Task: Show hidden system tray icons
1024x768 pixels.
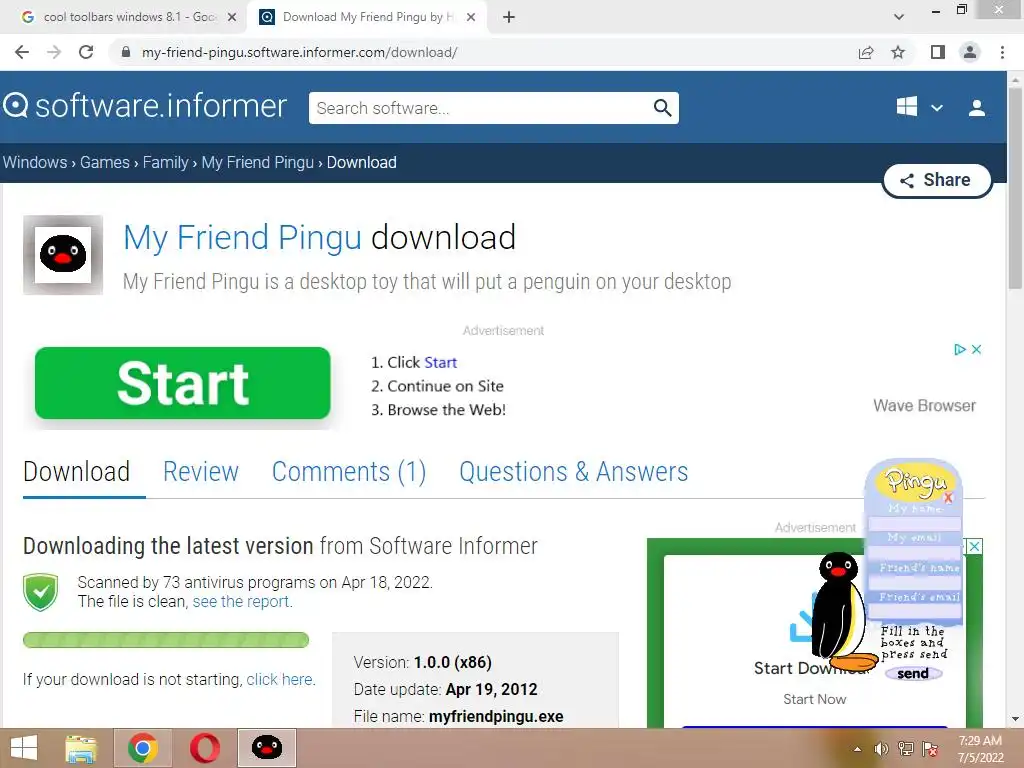Action: point(857,749)
